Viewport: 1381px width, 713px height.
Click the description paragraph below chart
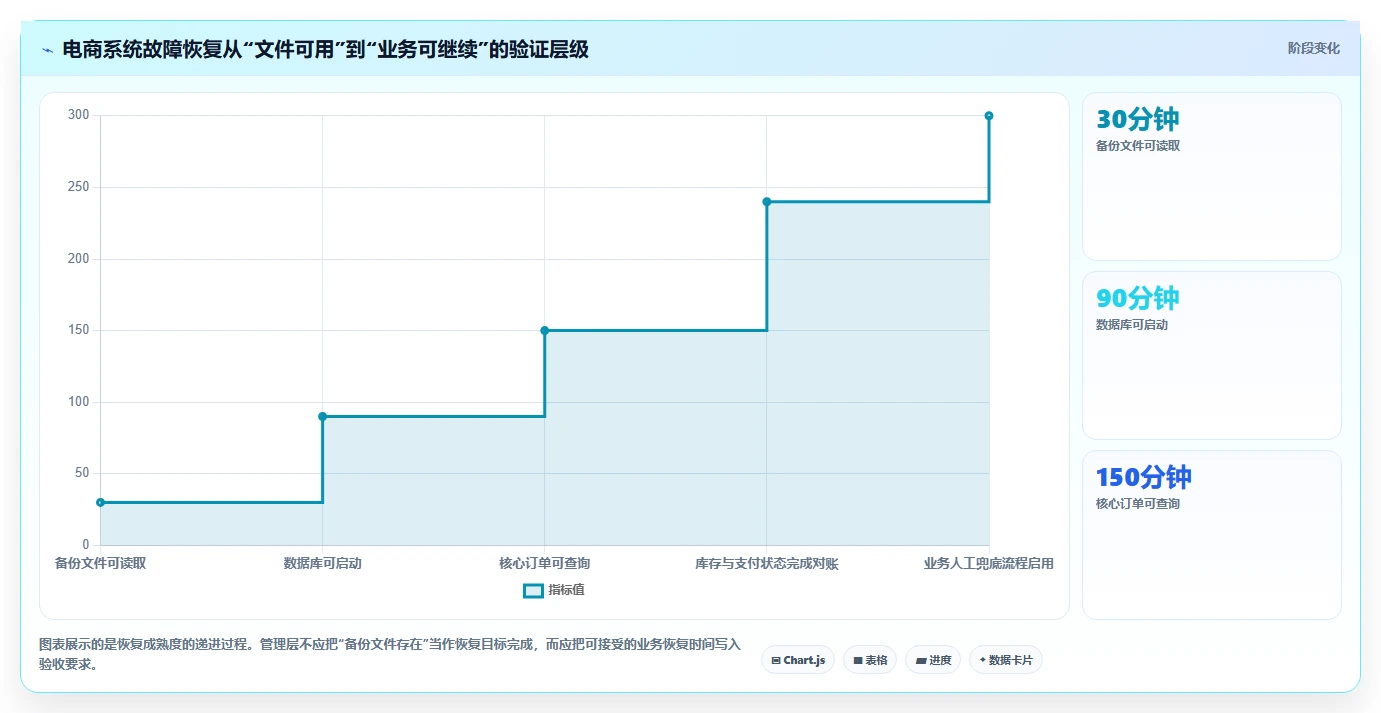[390, 654]
